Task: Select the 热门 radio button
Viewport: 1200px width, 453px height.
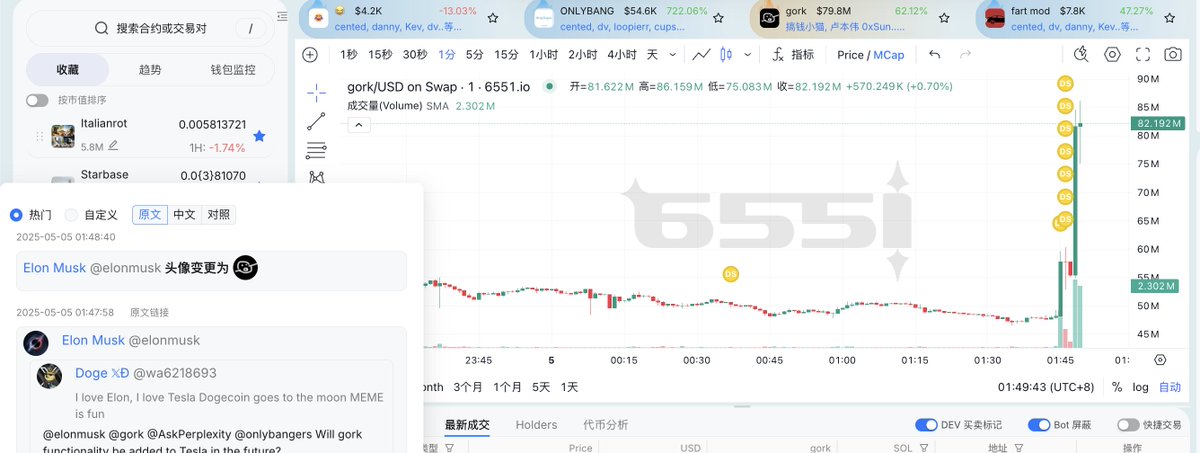Action: pyautogui.click(x=16, y=215)
